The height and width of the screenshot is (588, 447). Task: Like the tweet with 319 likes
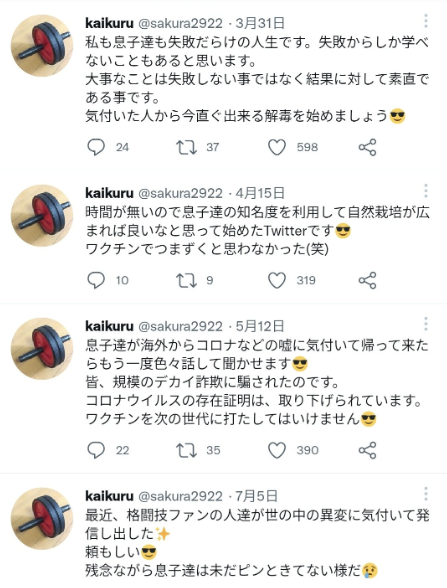pos(277,280)
